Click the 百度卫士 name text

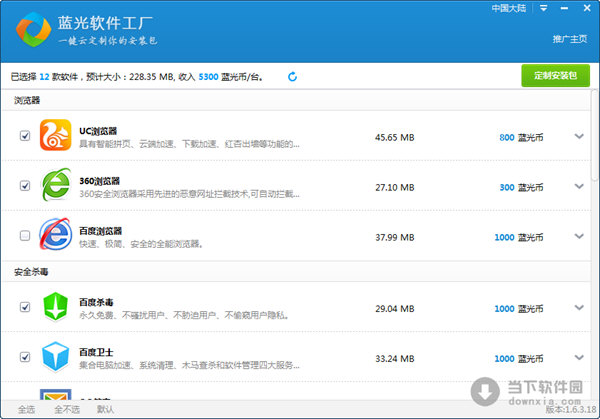(x=96, y=352)
